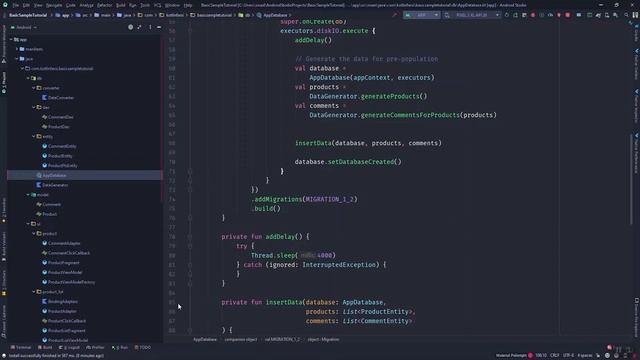The width and height of the screenshot is (640, 360).
Task: Click the 4 spaces indent indicator
Action: pyautogui.click(x=585, y=356)
